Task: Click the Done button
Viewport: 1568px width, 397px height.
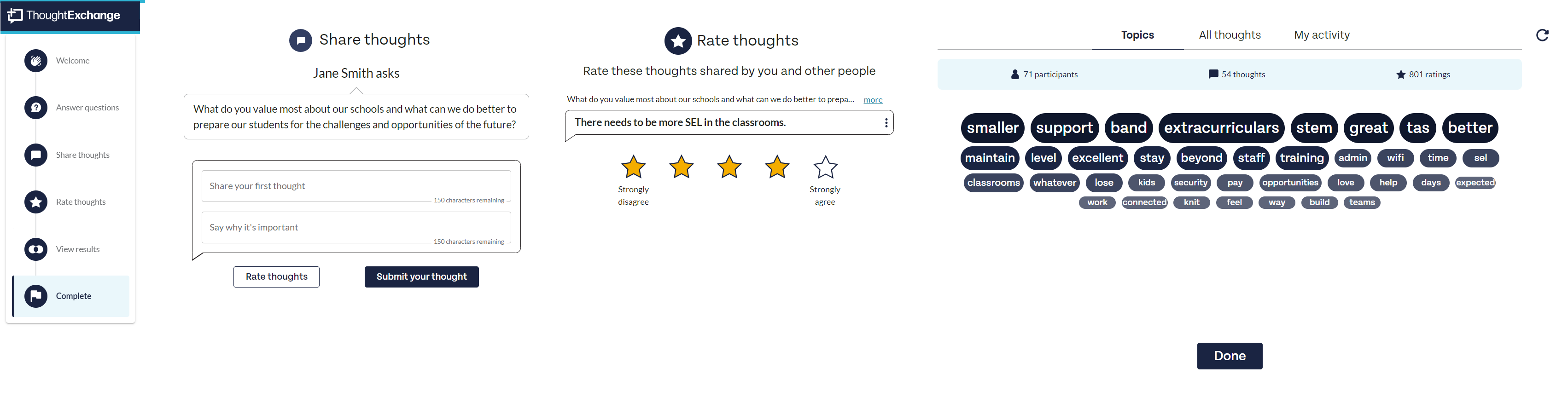Action: pos(1229,356)
